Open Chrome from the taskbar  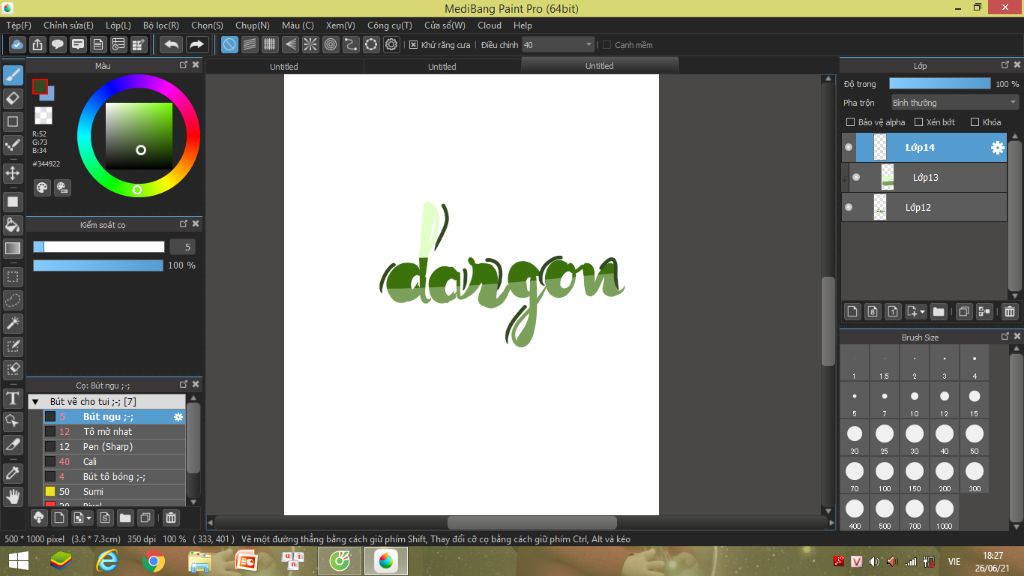click(x=153, y=561)
